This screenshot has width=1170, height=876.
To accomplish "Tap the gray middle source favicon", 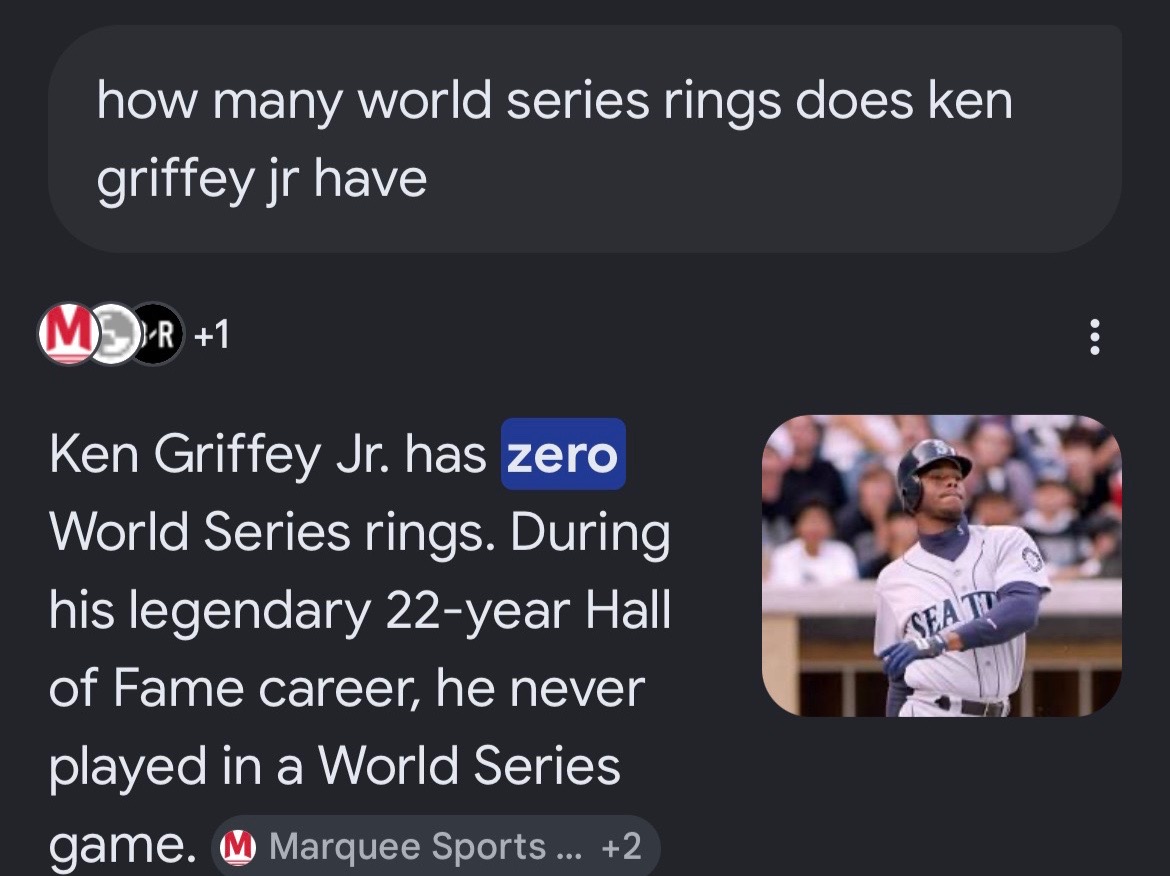I will pyautogui.click(x=113, y=334).
